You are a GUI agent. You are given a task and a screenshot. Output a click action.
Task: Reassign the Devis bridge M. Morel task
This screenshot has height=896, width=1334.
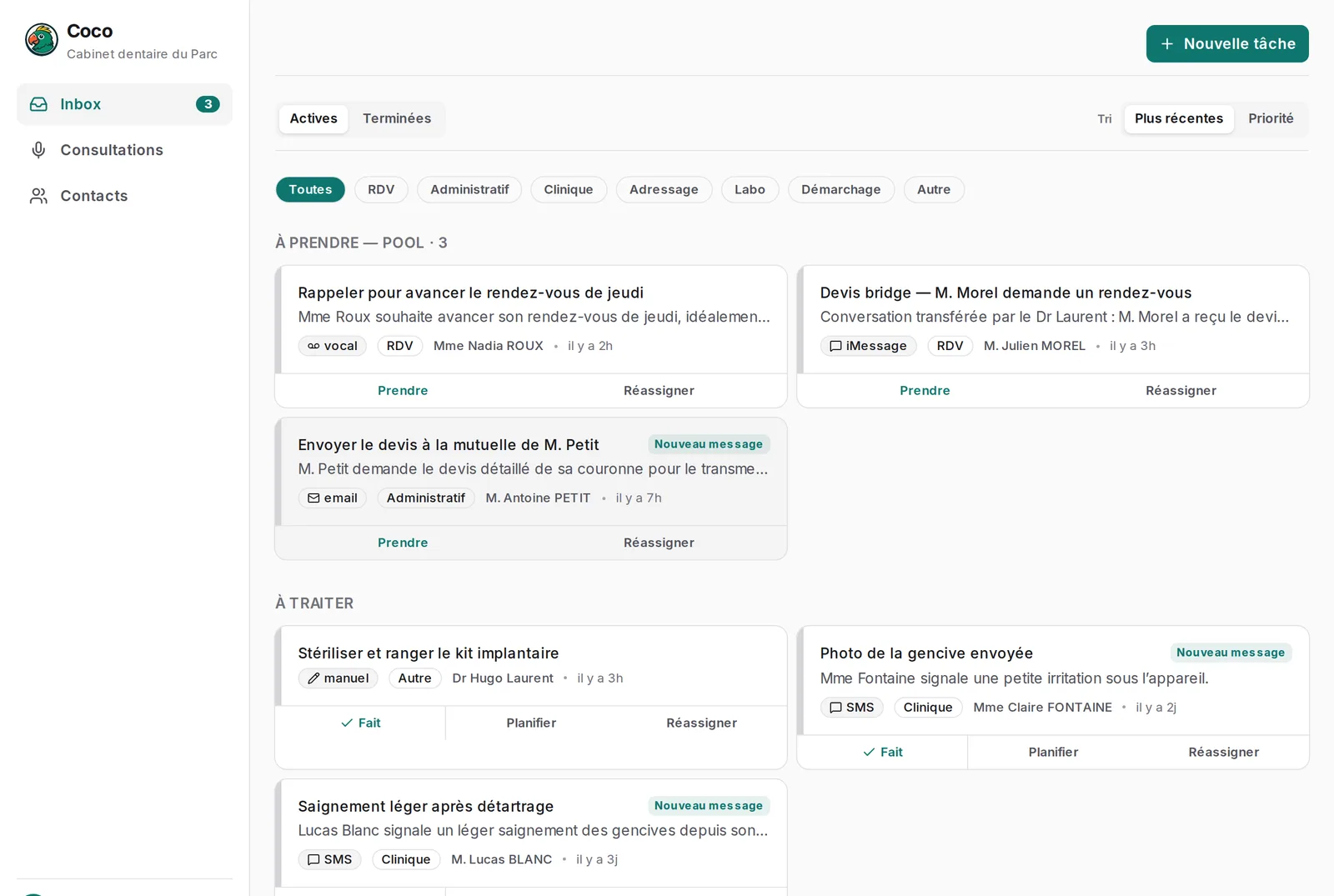click(x=1181, y=391)
